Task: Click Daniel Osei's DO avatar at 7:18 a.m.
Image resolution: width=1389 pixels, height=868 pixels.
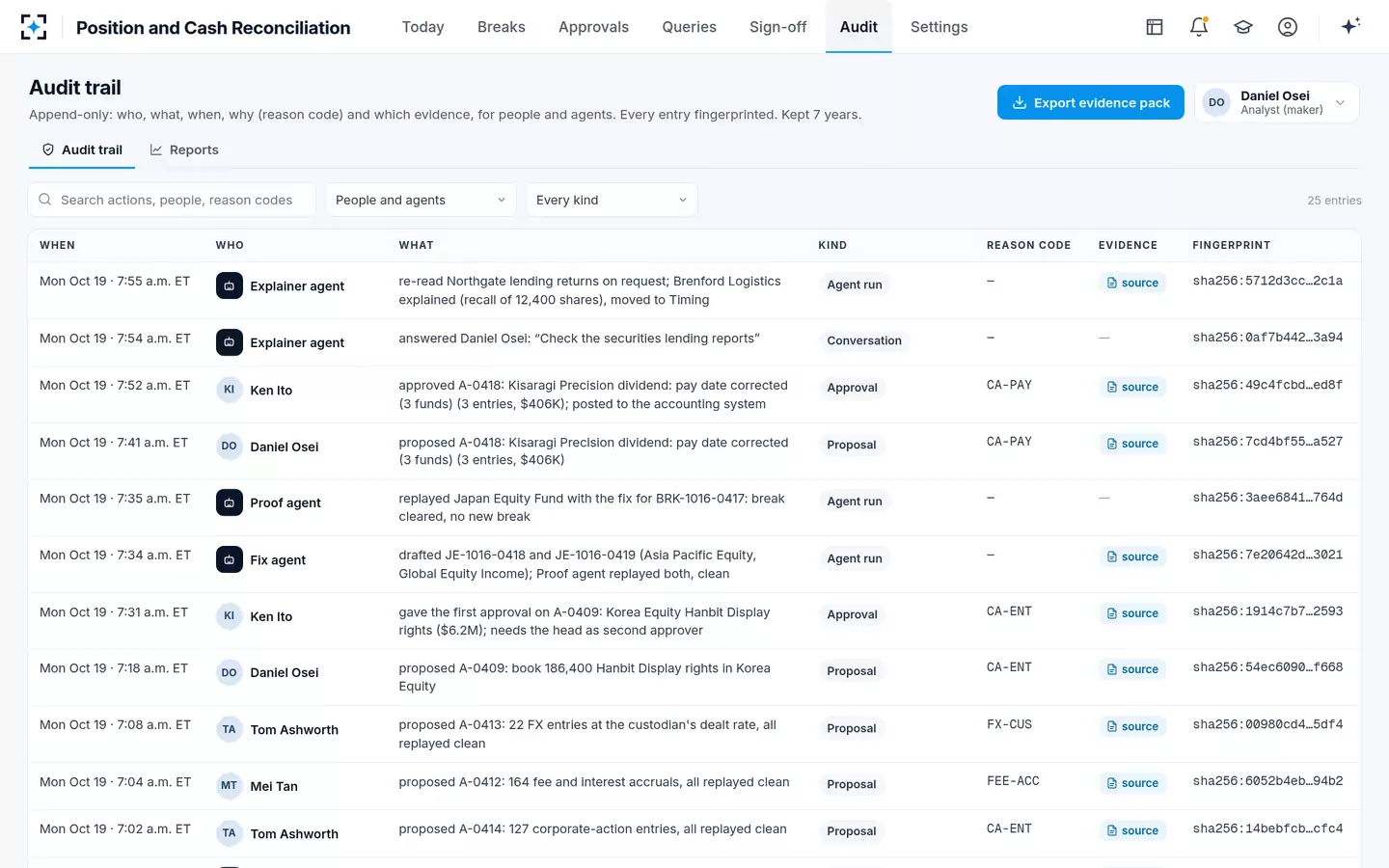Action: pyautogui.click(x=230, y=672)
